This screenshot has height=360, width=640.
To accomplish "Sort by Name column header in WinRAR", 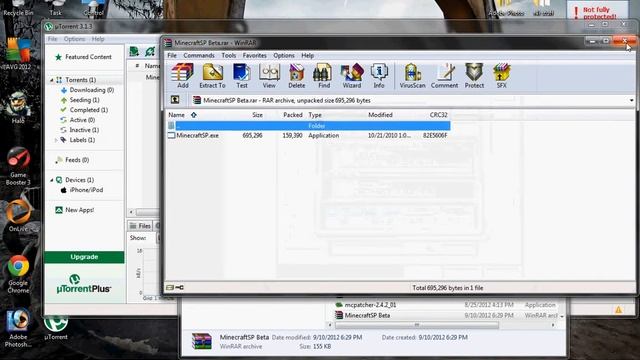I will 176,115.
